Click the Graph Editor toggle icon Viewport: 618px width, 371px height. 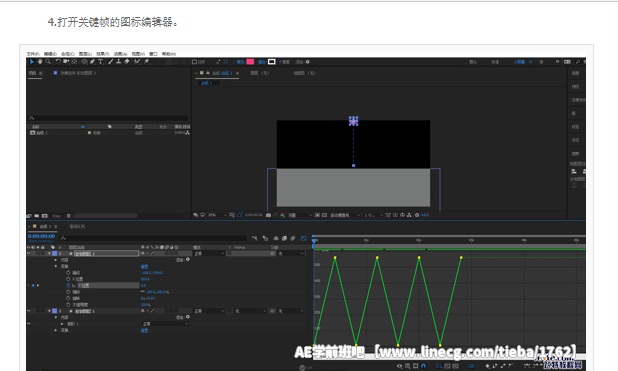click(x=304, y=238)
